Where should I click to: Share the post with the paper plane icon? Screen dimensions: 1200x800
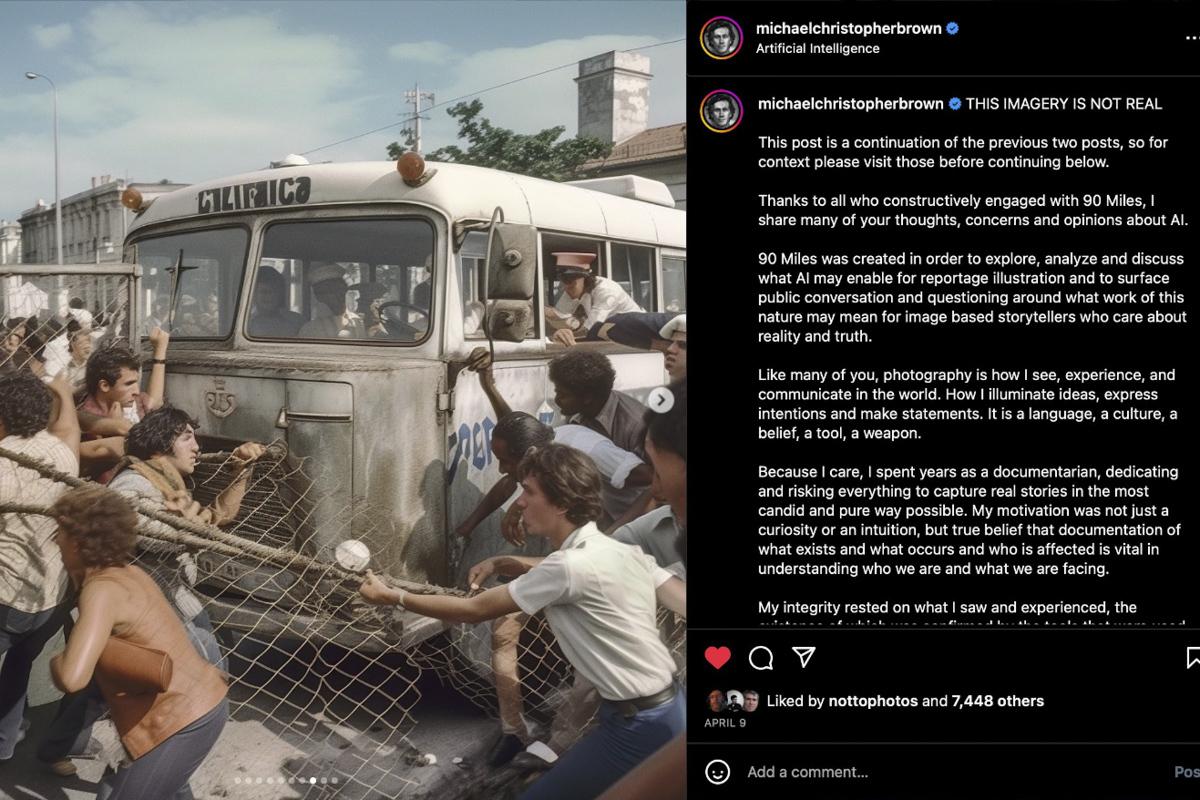click(803, 657)
